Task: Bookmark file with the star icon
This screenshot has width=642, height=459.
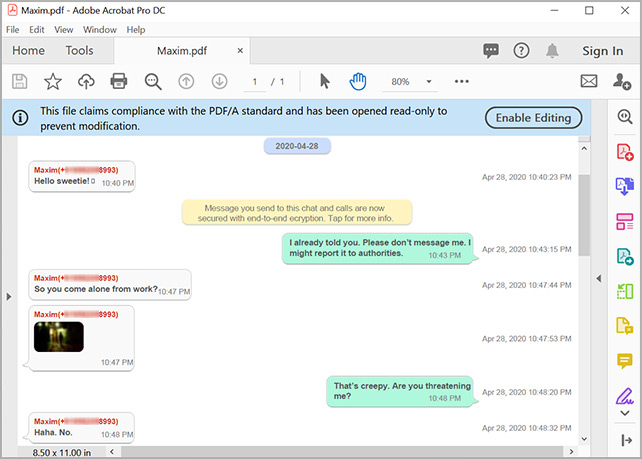Action: (52, 81)
